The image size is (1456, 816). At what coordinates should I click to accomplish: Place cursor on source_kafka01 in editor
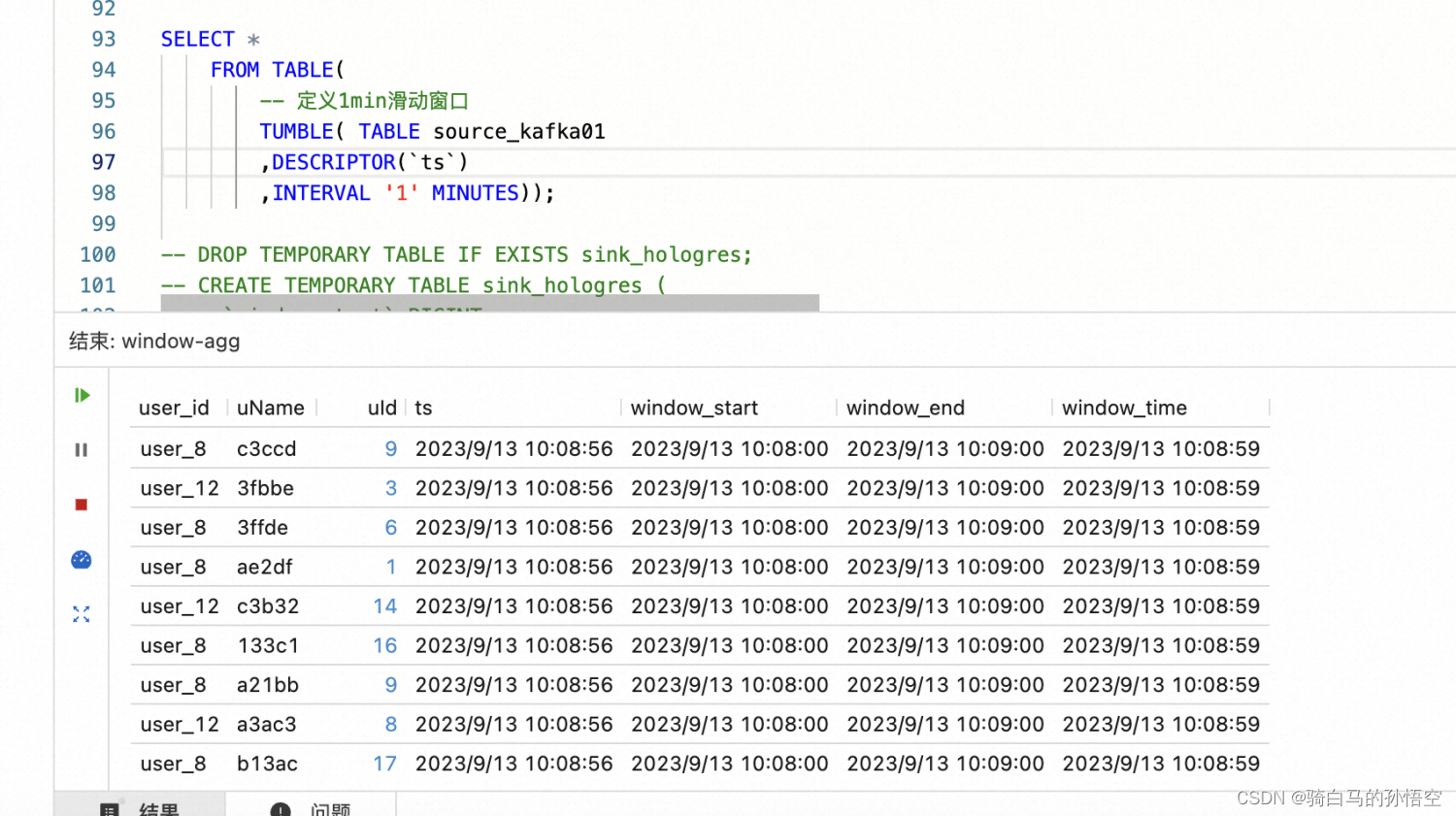coord(519,131)
